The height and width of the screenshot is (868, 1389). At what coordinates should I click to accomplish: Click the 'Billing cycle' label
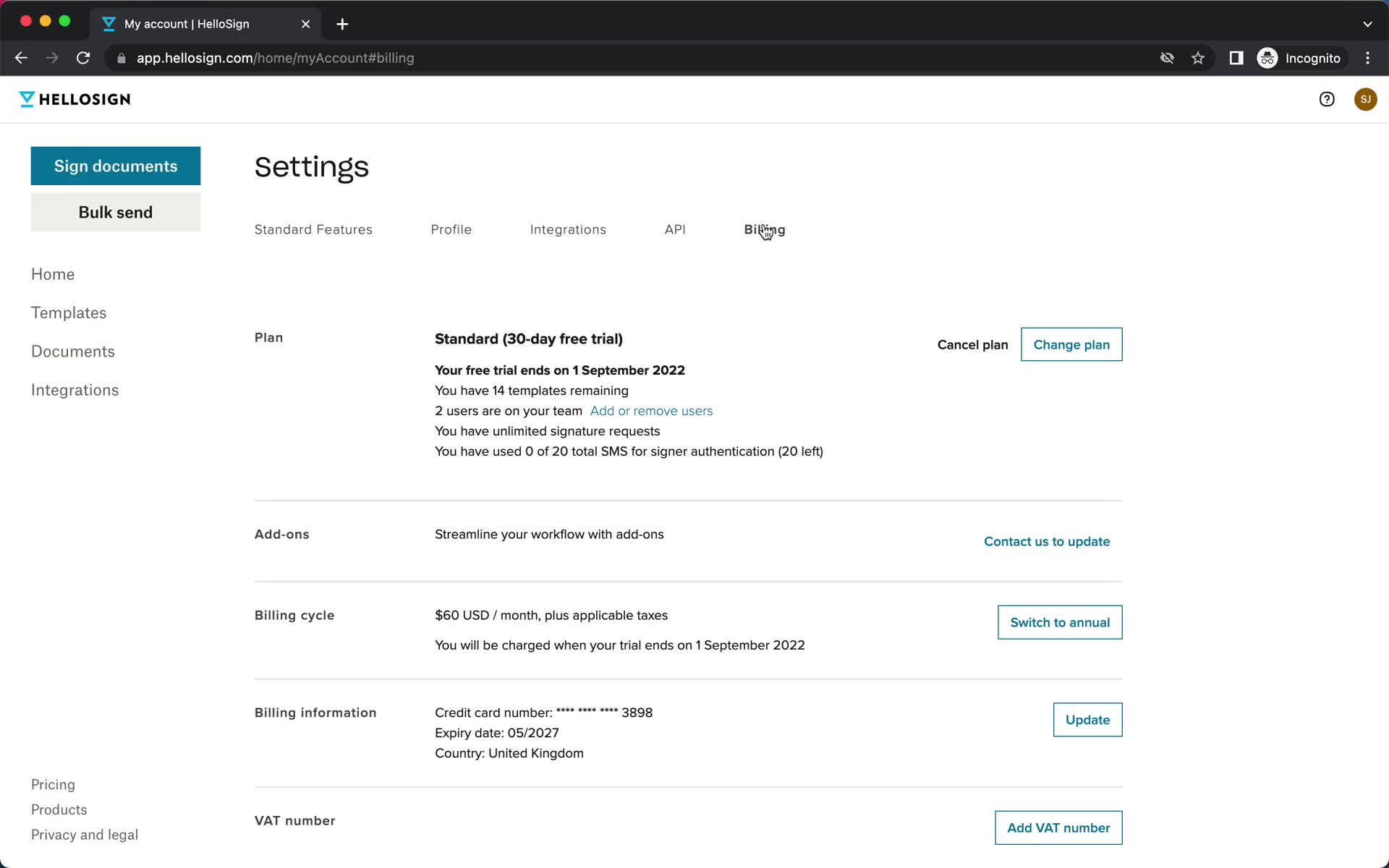click(294, 616)
